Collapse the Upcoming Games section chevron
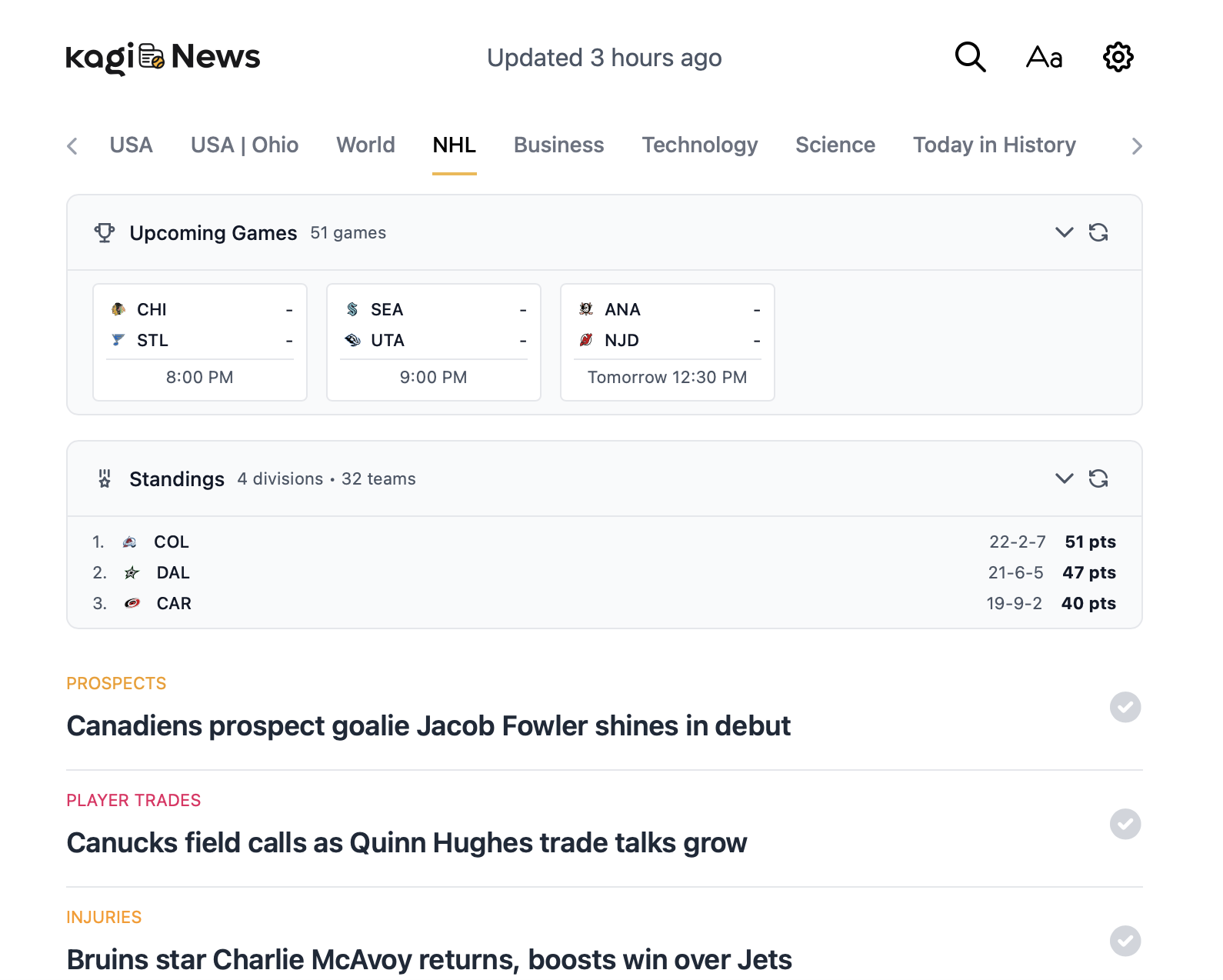 tap(1064, 232)
